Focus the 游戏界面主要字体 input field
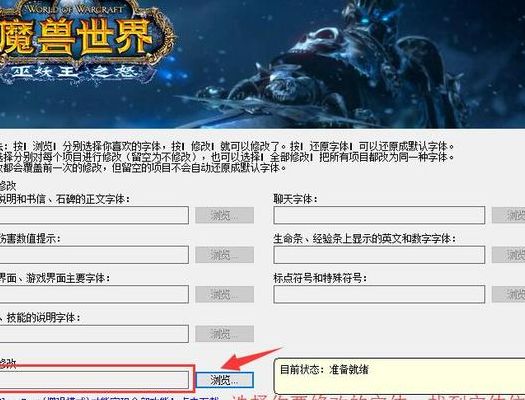Image resolution: width=525 pixels, height=400 pixels. coord(94,294)
